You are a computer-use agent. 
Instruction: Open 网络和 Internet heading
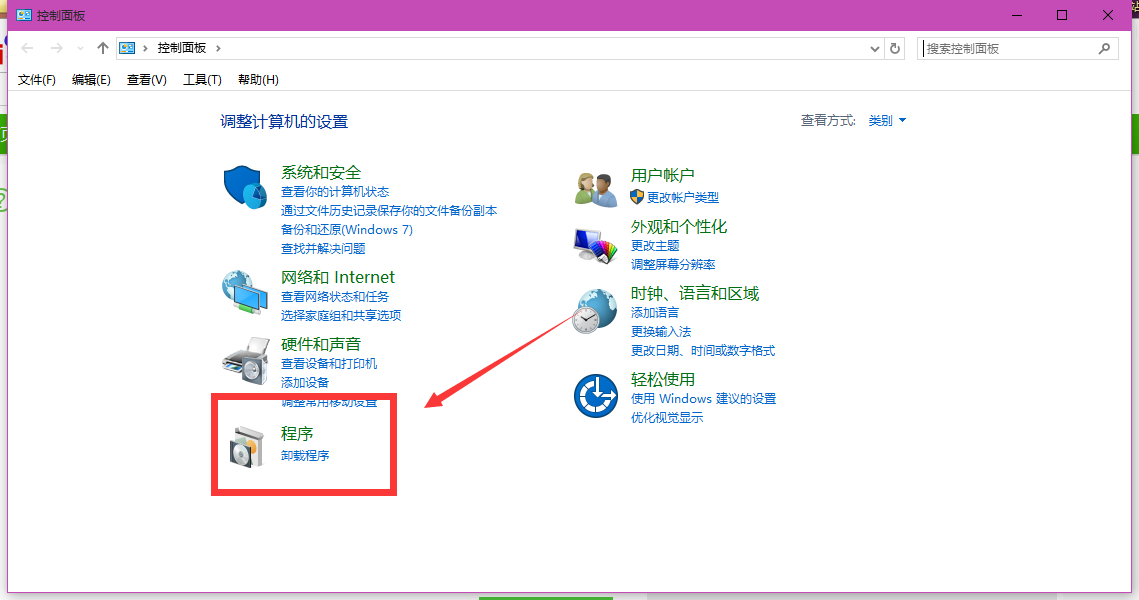pos(338,277)
